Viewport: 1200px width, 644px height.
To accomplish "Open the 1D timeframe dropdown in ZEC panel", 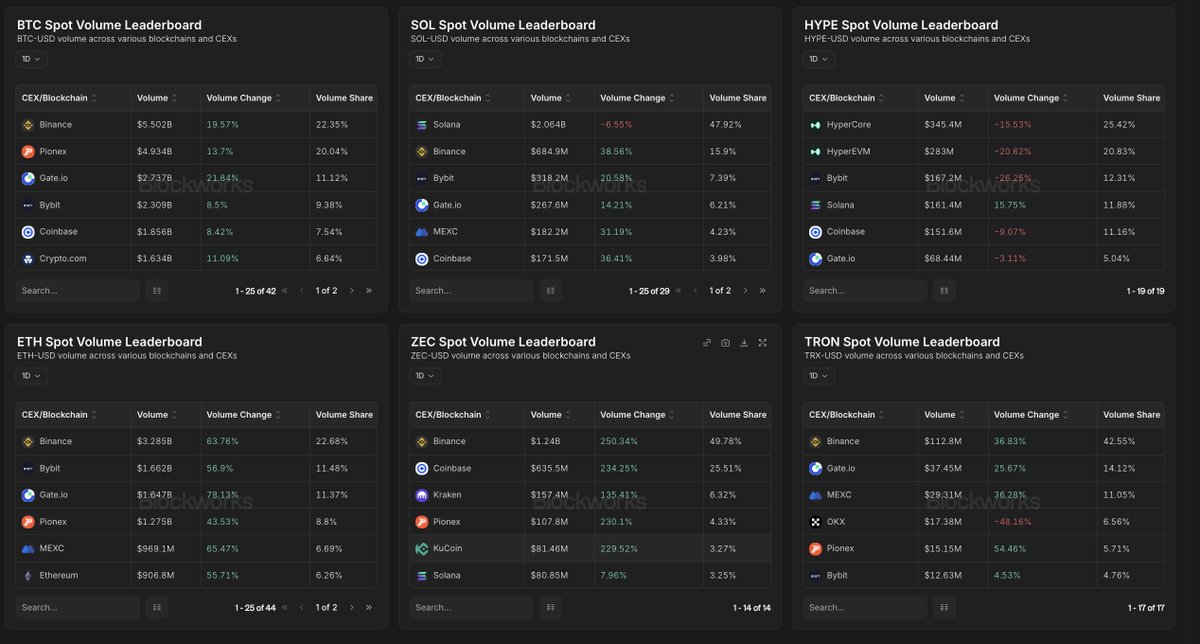I will pyautogui.click(x=426, y=376).
